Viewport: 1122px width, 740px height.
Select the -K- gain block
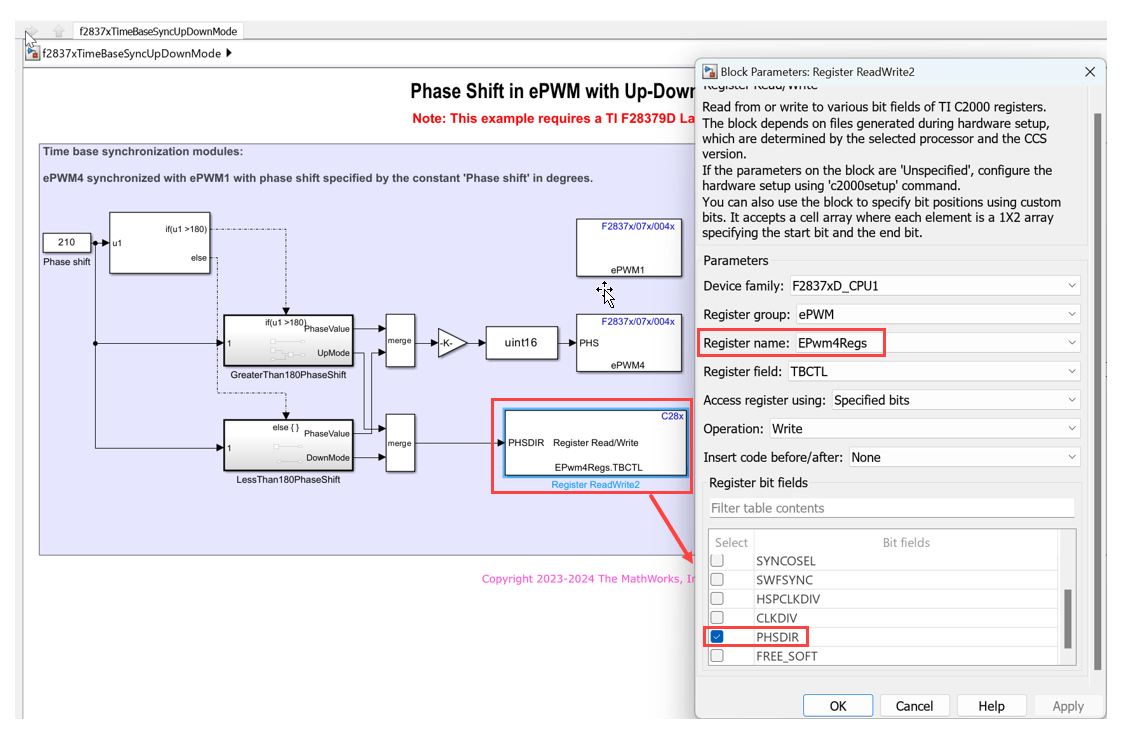click(x=452, y=343)
